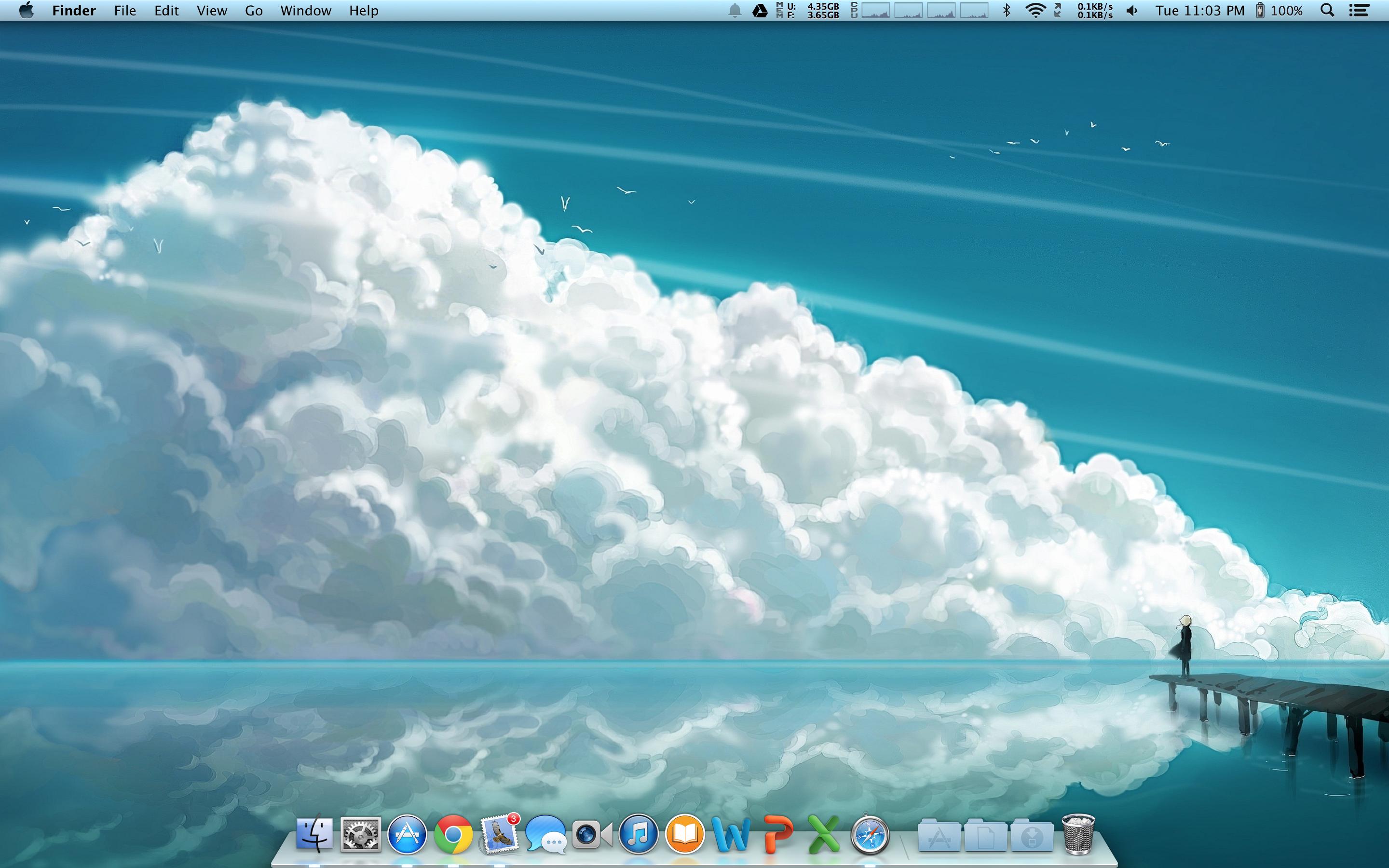Launch Google Chrome from the Dock
Screen dimensions: 1389x868
tap(453, 834)
